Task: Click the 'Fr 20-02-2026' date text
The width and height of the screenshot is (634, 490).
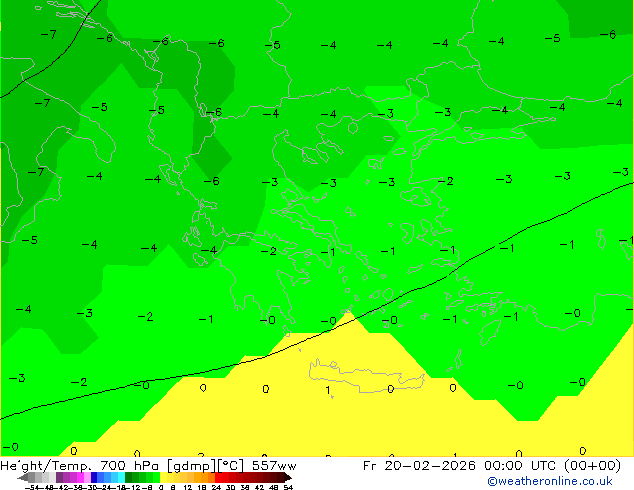Action: click(x=419, y=466)
